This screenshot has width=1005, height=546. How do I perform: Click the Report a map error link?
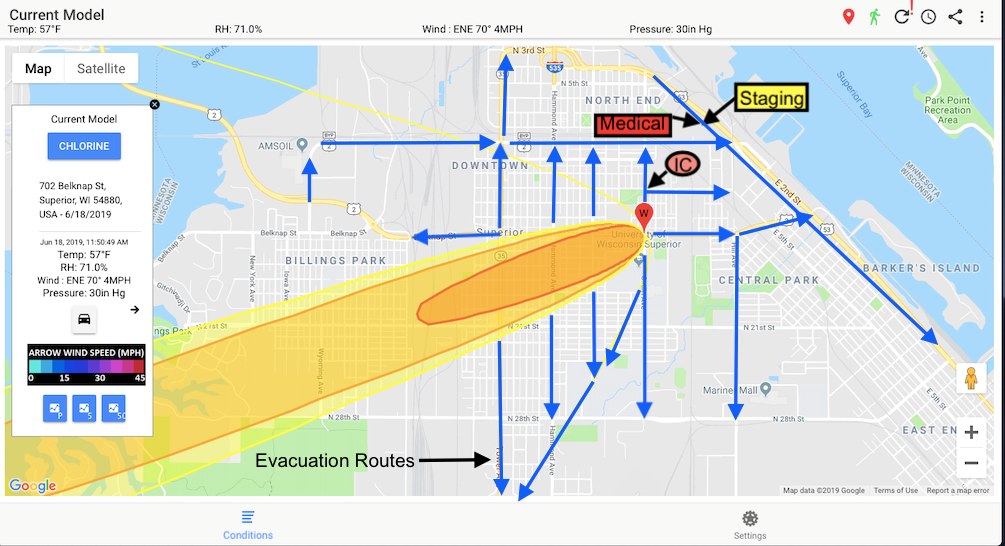pos(958,490)
